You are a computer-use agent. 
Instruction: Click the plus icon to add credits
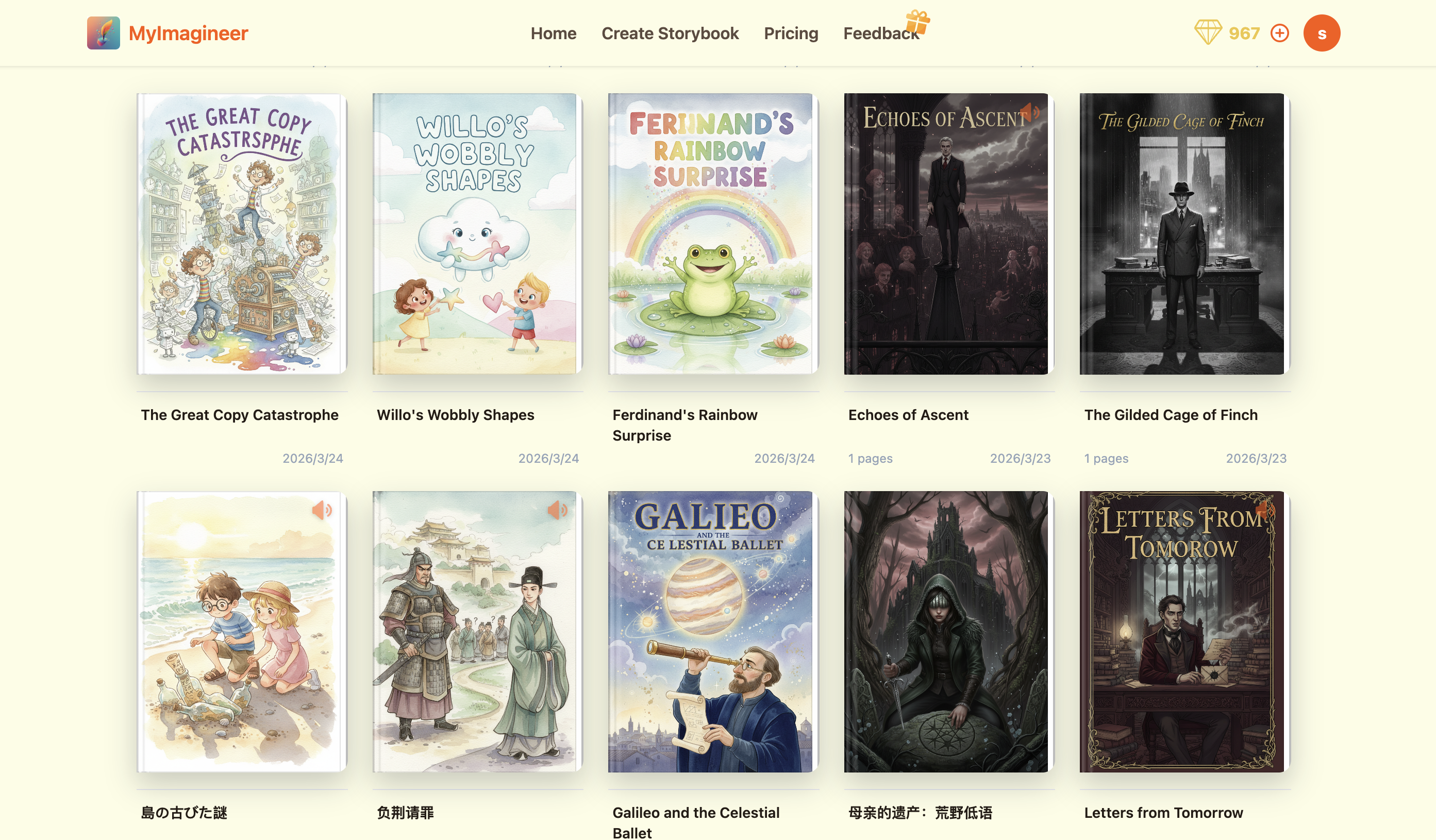click(x=1279, y=33)
